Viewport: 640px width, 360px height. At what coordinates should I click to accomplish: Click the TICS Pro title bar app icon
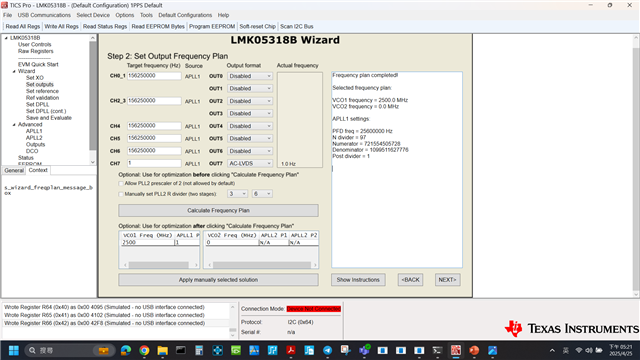coord(4,5)
